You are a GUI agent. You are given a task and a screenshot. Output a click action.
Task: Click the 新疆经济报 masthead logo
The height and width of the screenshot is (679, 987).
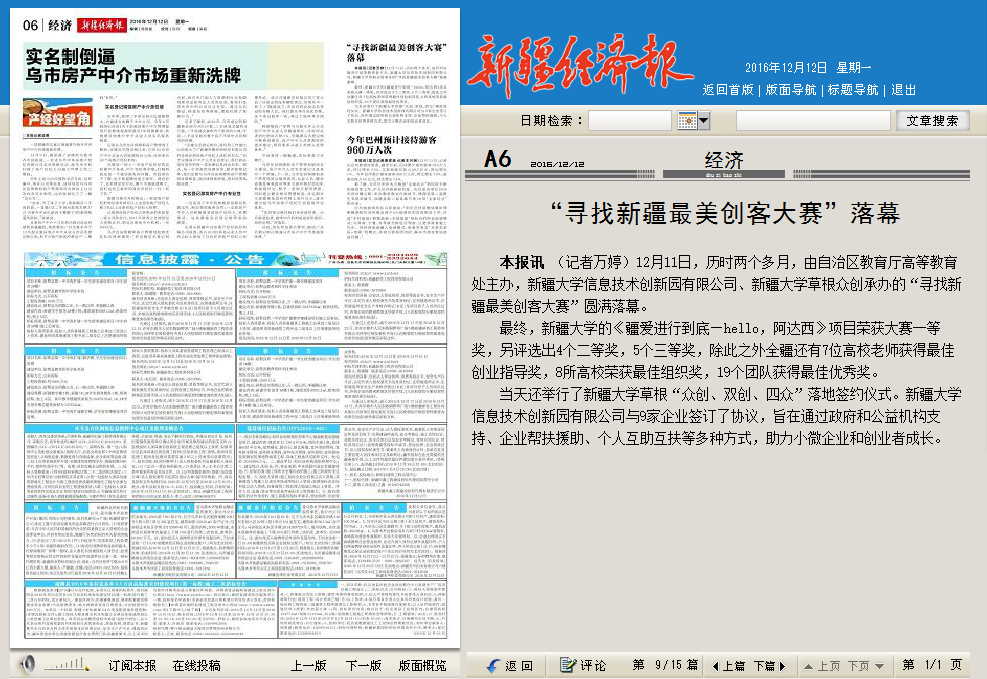tap(580, 65)
